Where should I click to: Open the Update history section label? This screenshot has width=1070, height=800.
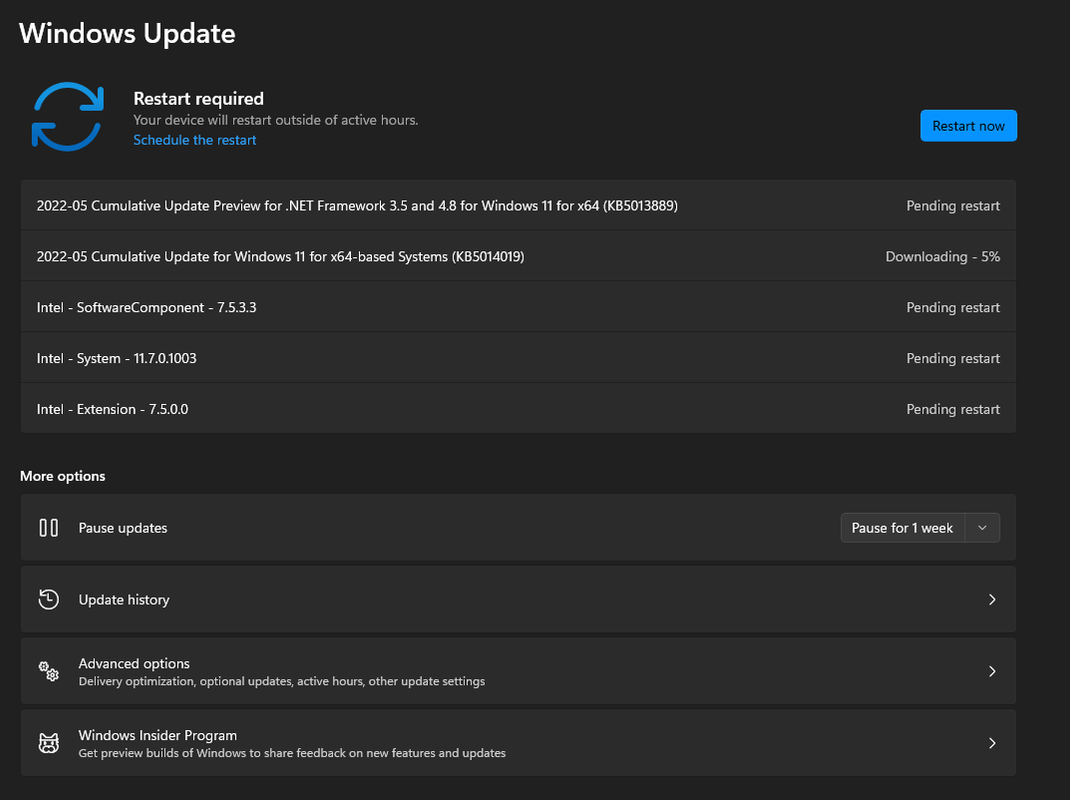(x=124, y=599)
